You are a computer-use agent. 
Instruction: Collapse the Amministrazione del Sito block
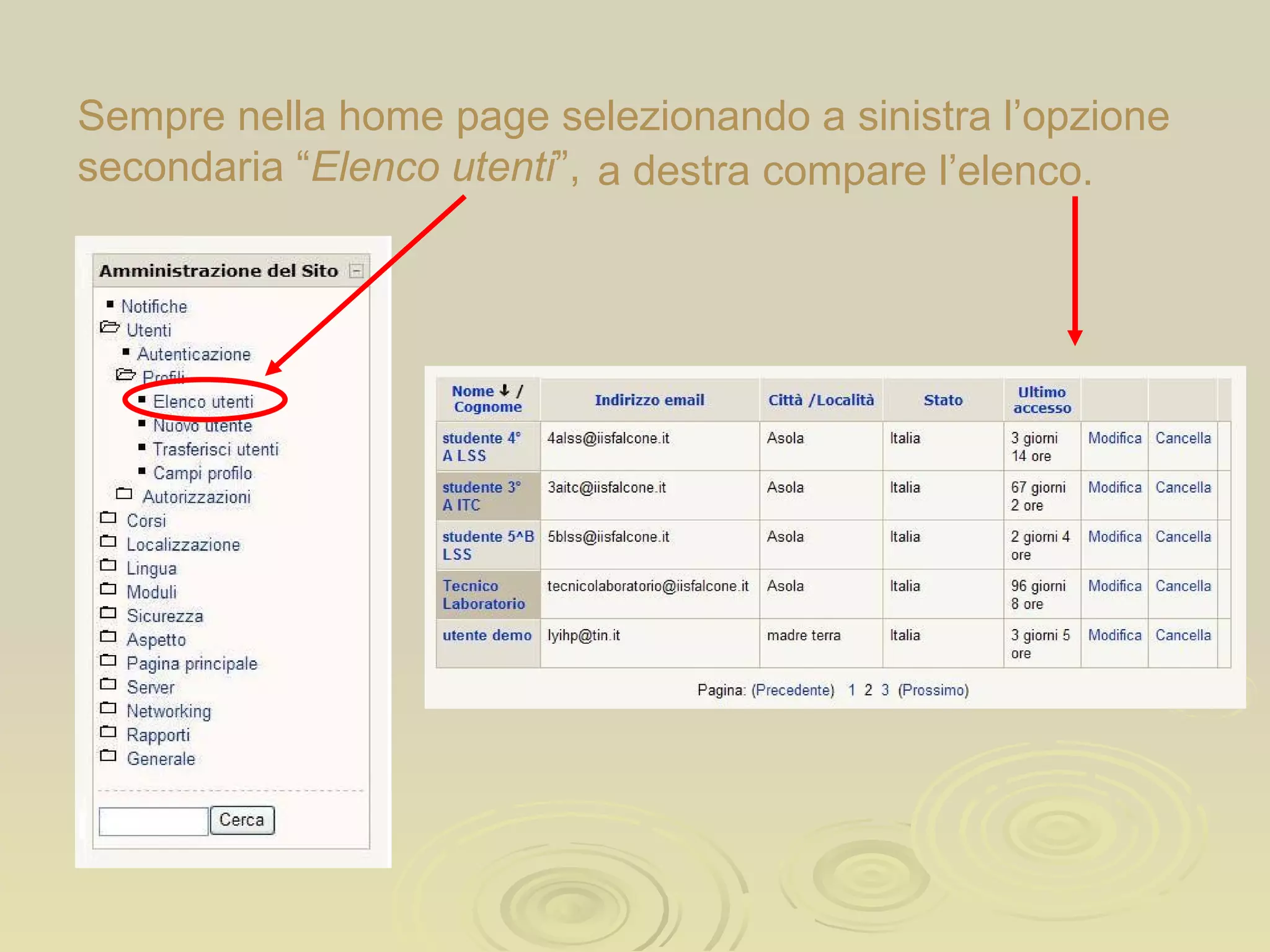356,271
